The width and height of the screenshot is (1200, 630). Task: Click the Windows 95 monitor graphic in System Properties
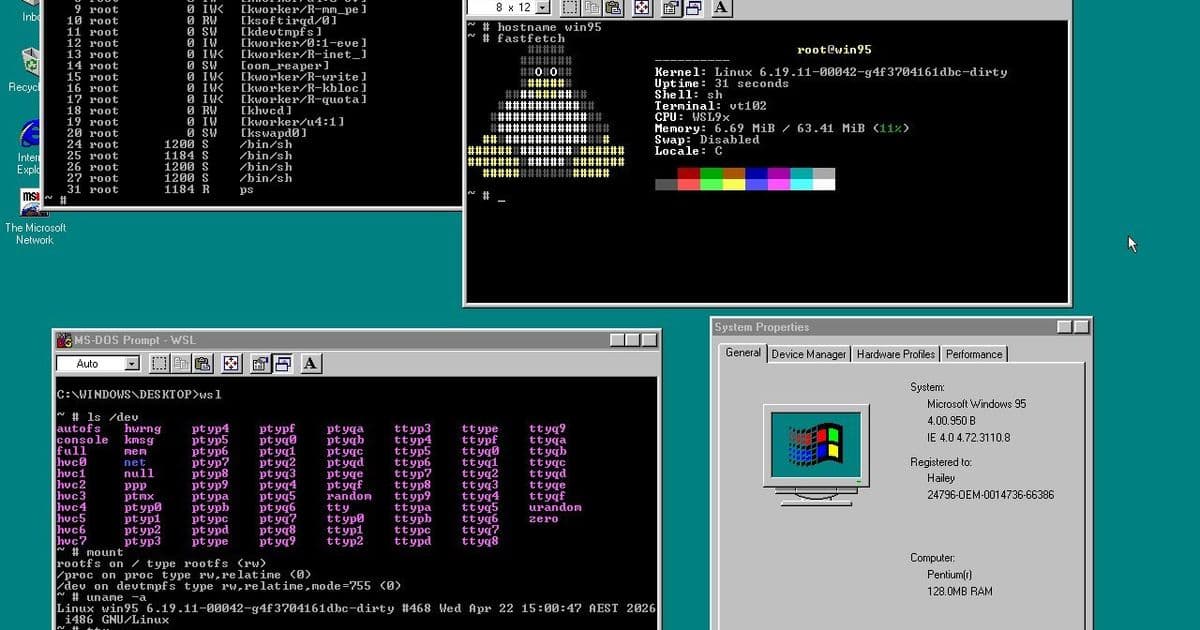pyautogui.click(x=816, y=447)
